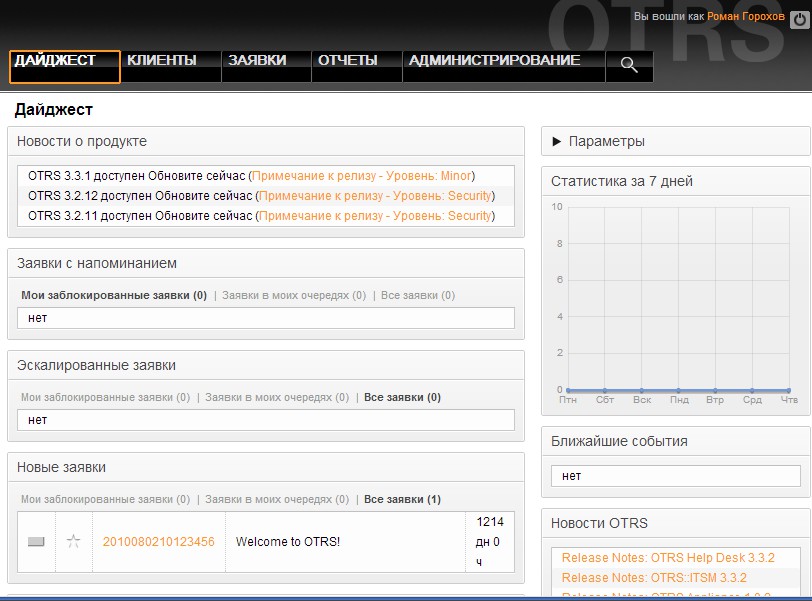Click 'Птн' label on statistics chart axis
This screenshot has width=812, height=601.
click(568, 400)
